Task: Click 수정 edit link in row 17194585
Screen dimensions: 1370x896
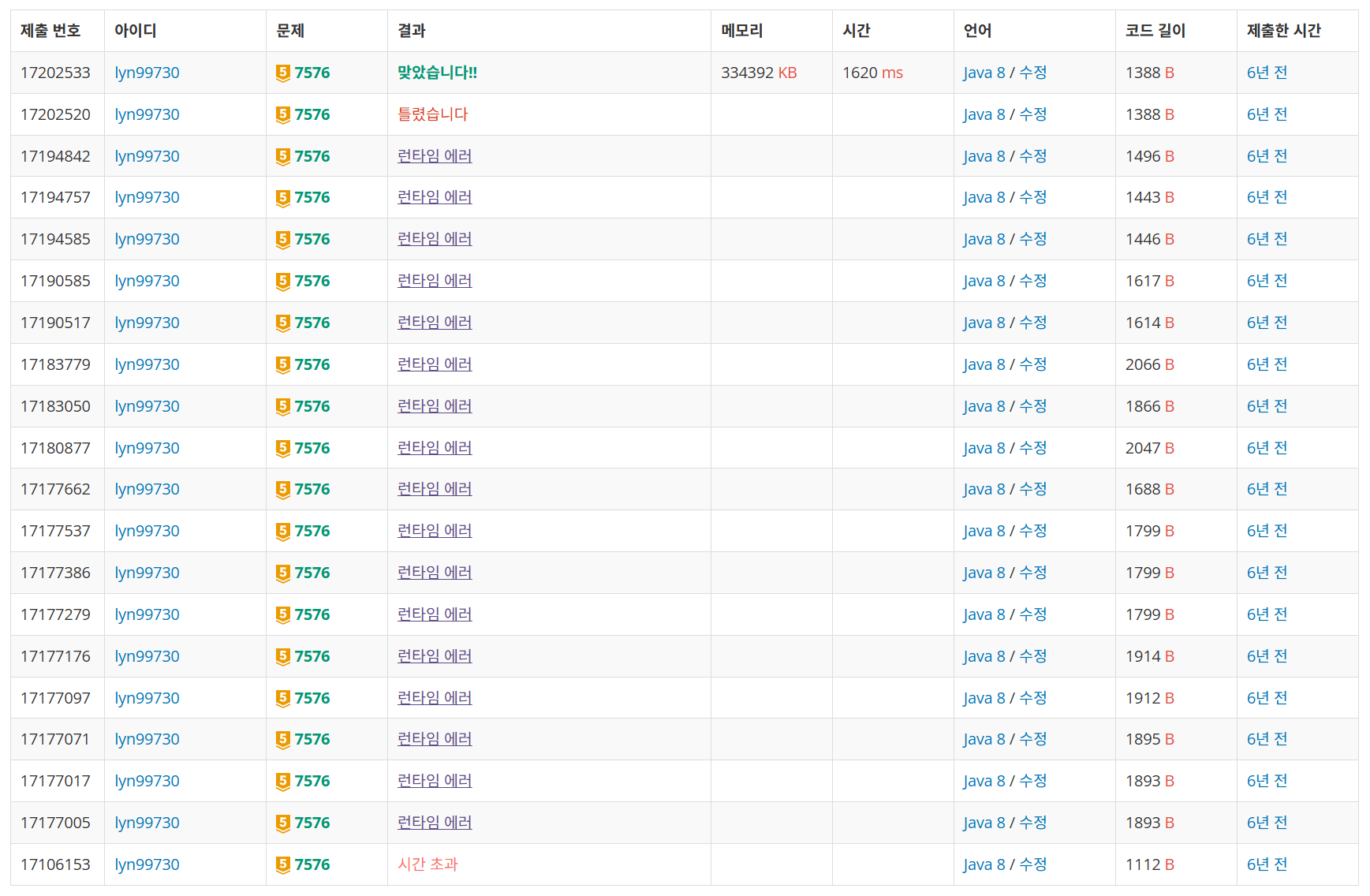Action: [x=1033, y=239]
